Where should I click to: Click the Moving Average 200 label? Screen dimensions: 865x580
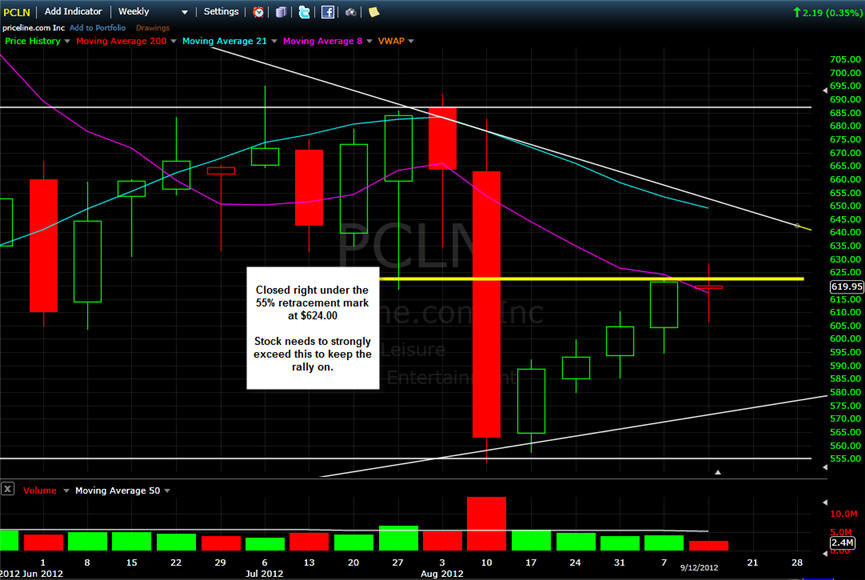pyautogui.click(x=121, y=41)
